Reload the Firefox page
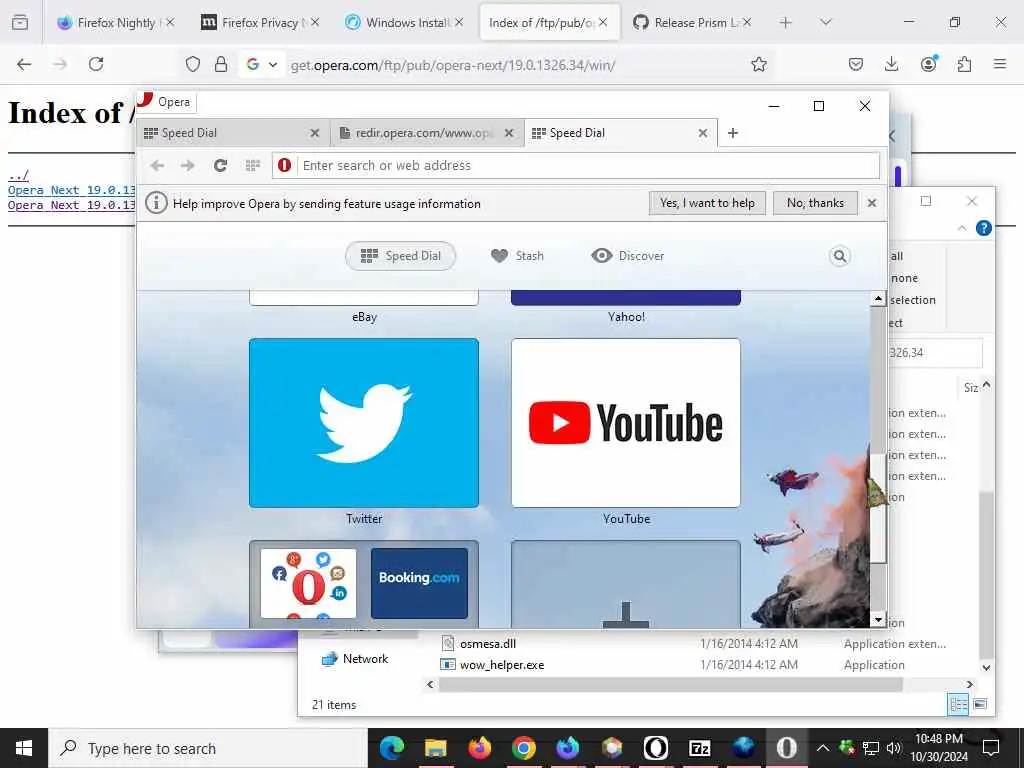The image size is (1024, 768). pyautogui.click(x=96, y=64)
